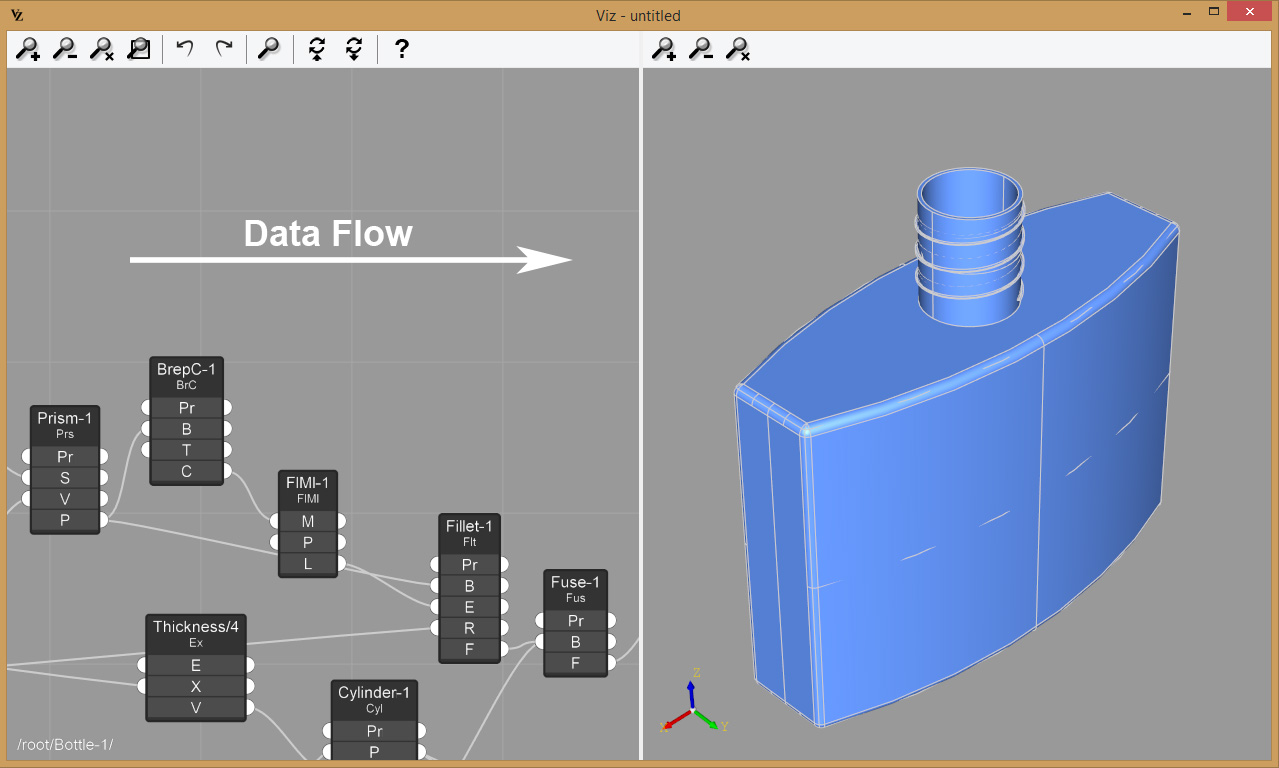Viewport: 1279px width, 768px height.
Task: Click the redo arrow
Action: click(224, 49)
